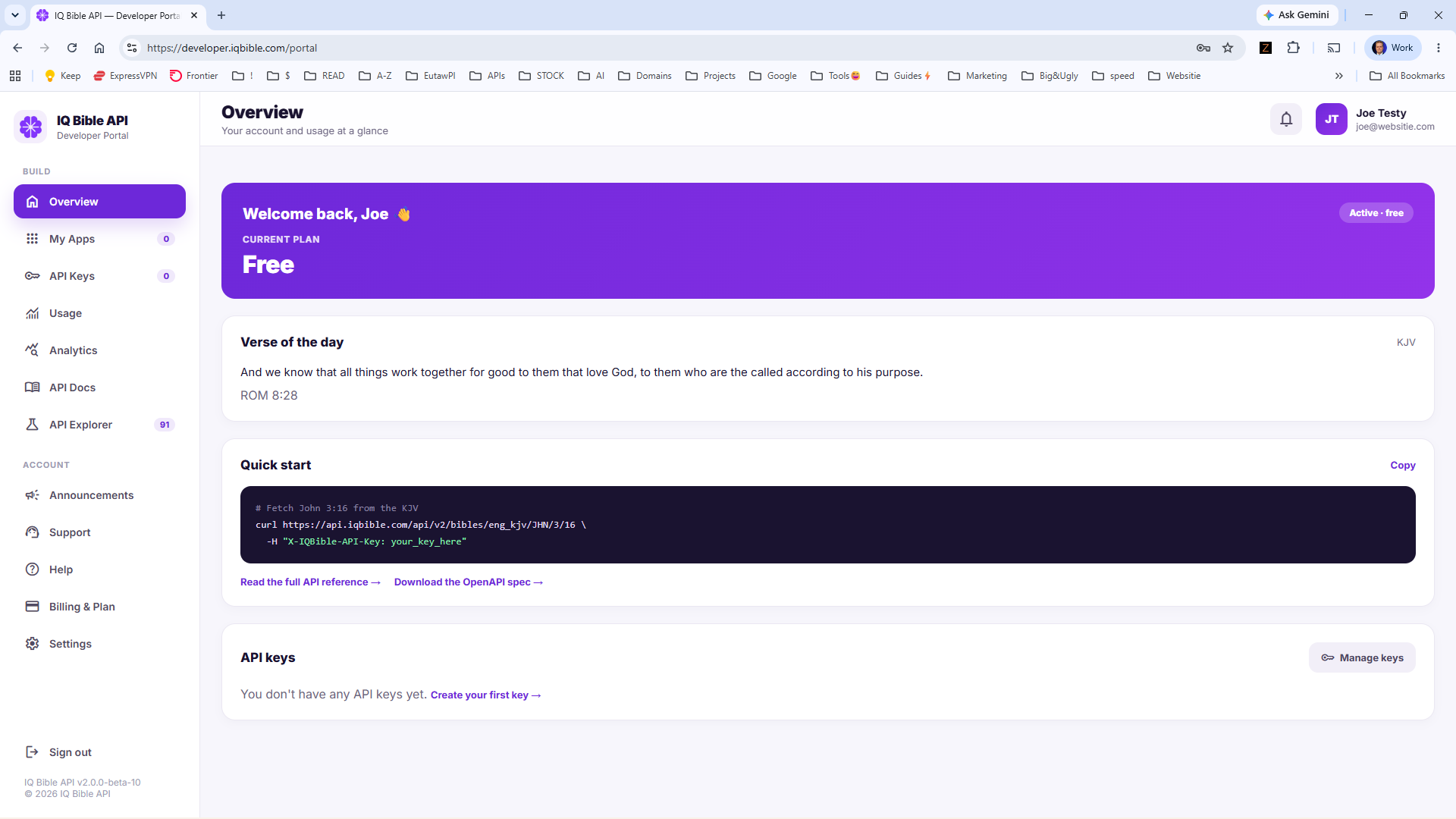1456x819 pixels.
Task: Open the Chrome three-dot menu
Action: 1439,48
